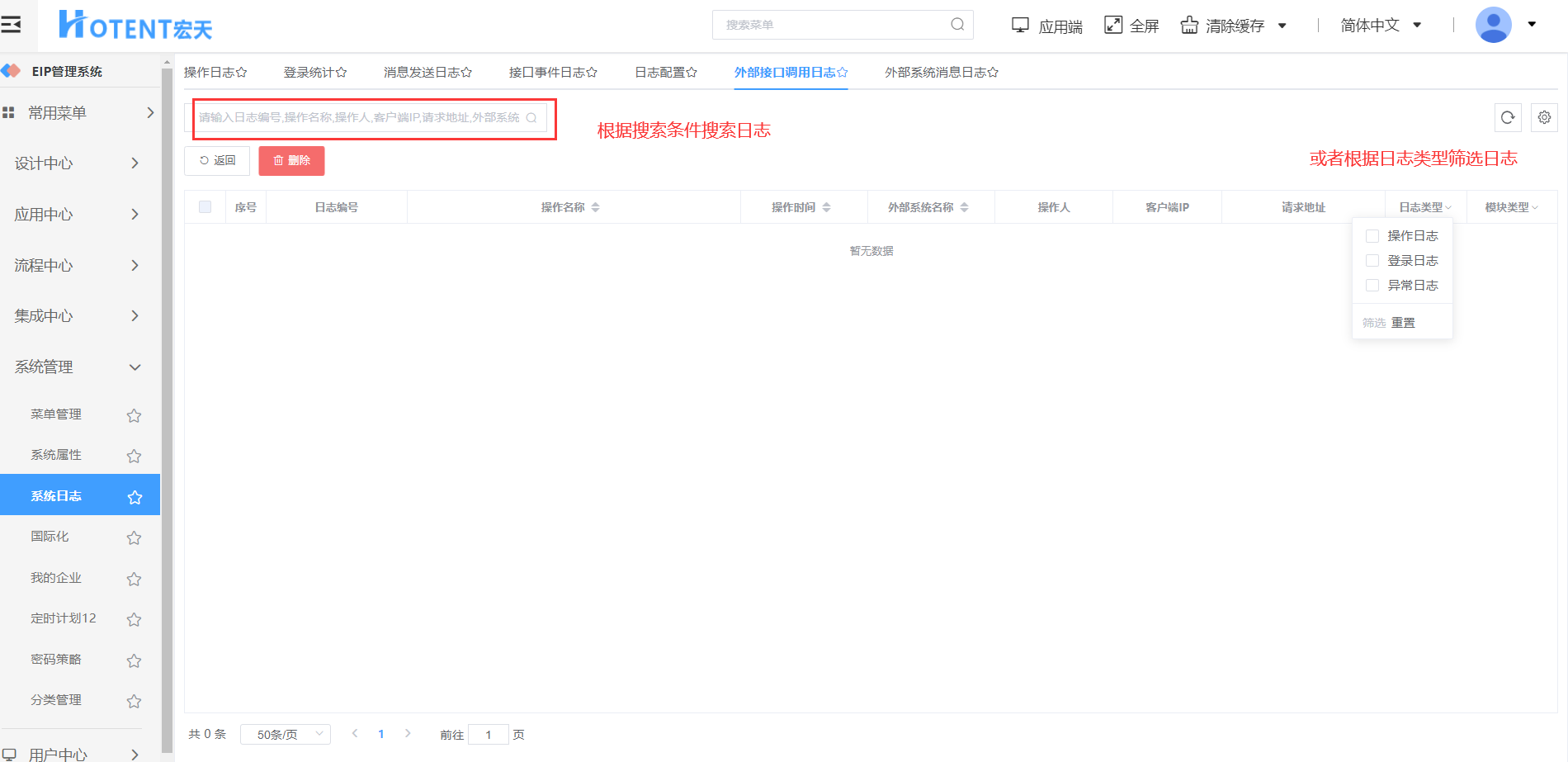Screen dimensions: 1568x762
Task: Click the 返回 button
Action: tap(217, 161)
